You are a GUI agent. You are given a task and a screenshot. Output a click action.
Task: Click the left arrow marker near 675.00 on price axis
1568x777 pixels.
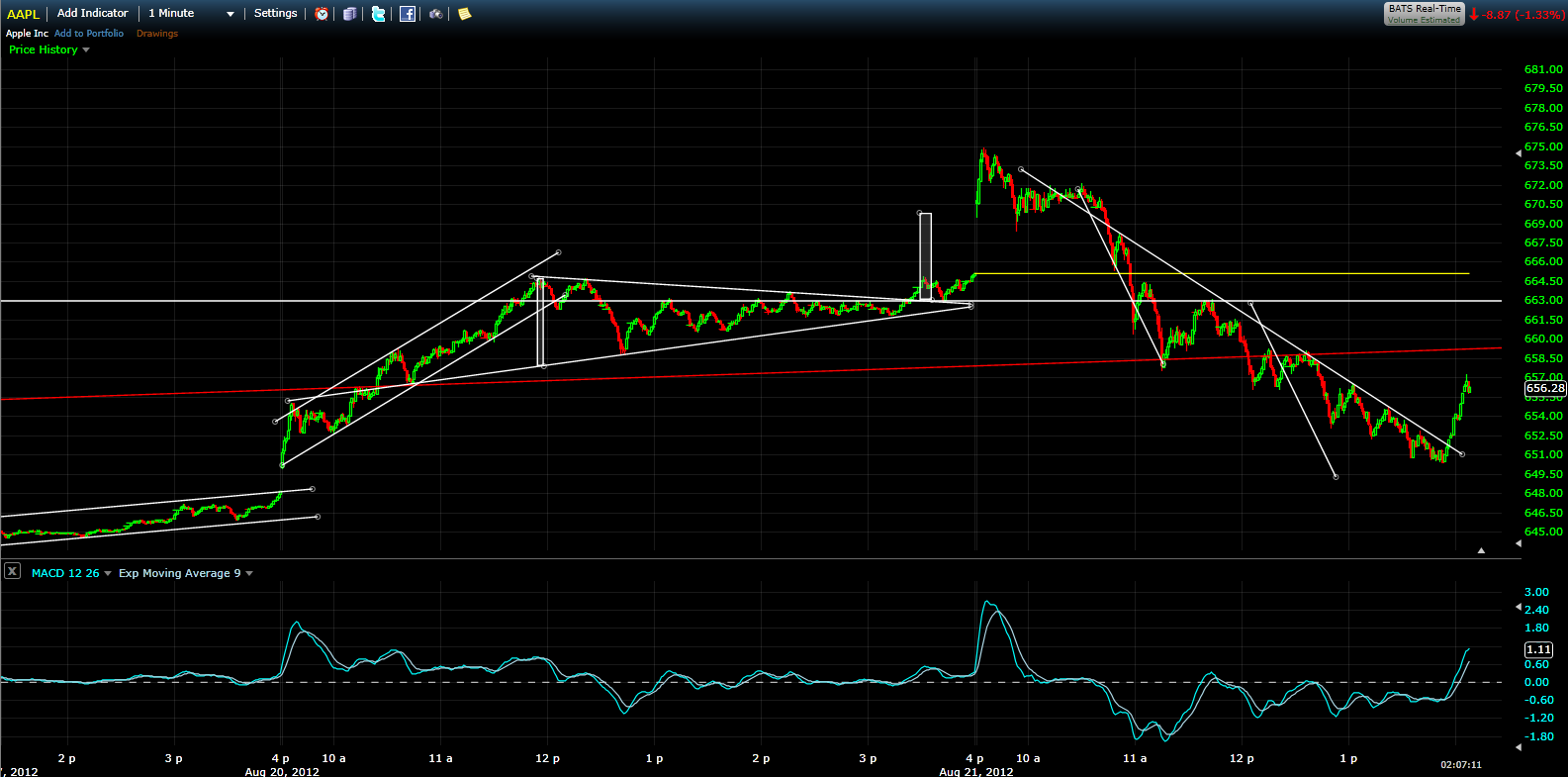[1519, 153]
